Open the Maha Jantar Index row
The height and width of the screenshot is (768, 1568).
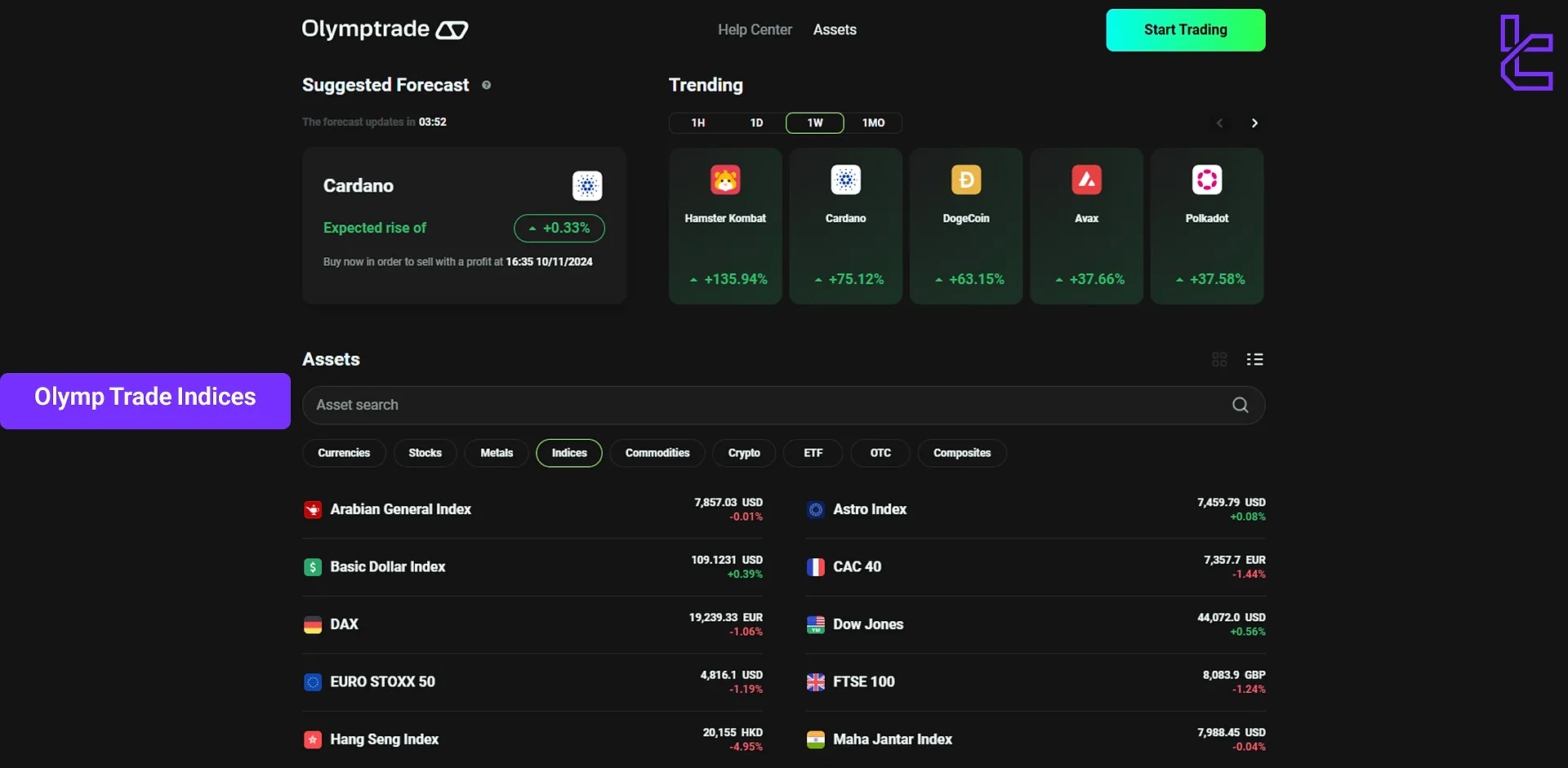pos(1036,740)
